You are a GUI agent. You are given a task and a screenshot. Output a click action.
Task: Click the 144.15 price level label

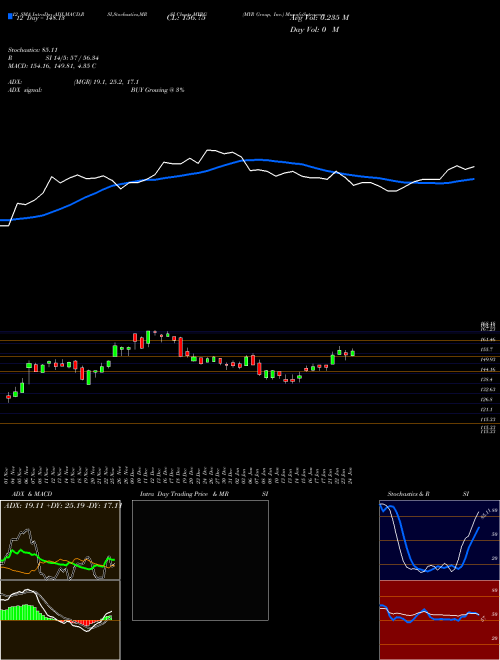(x=487, y=370)
